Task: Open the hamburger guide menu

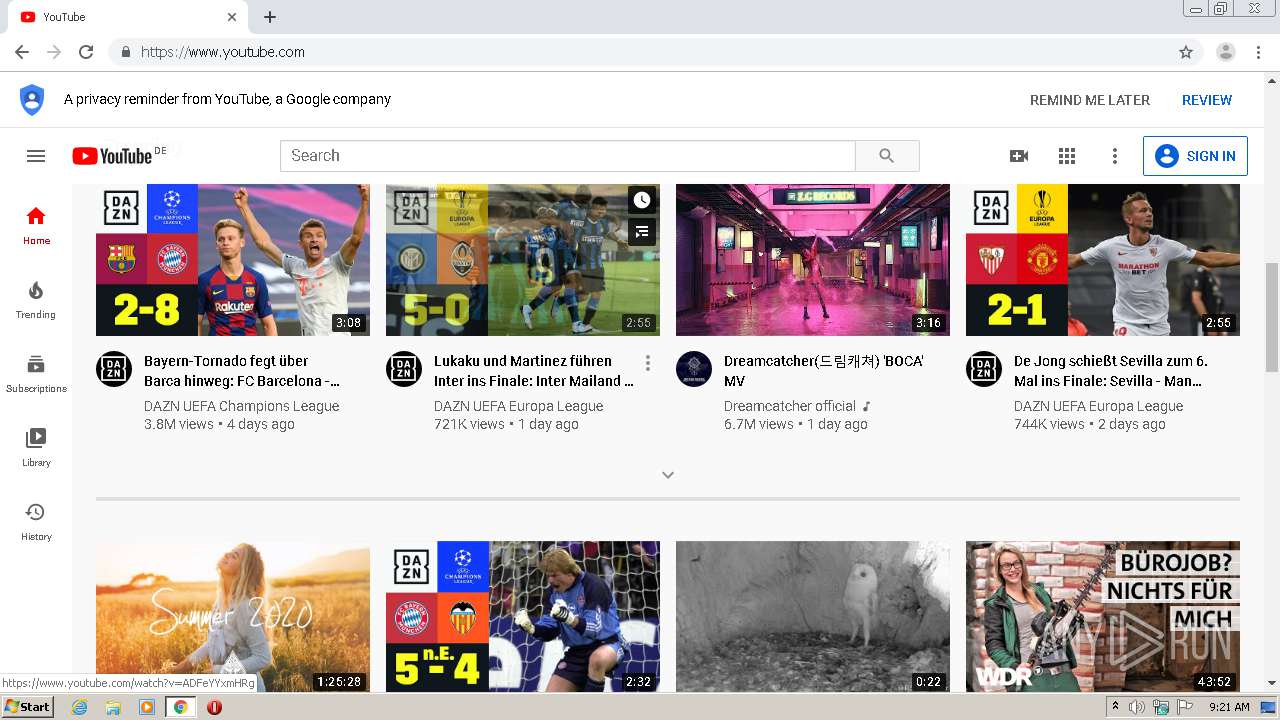Action: [36, 156]
